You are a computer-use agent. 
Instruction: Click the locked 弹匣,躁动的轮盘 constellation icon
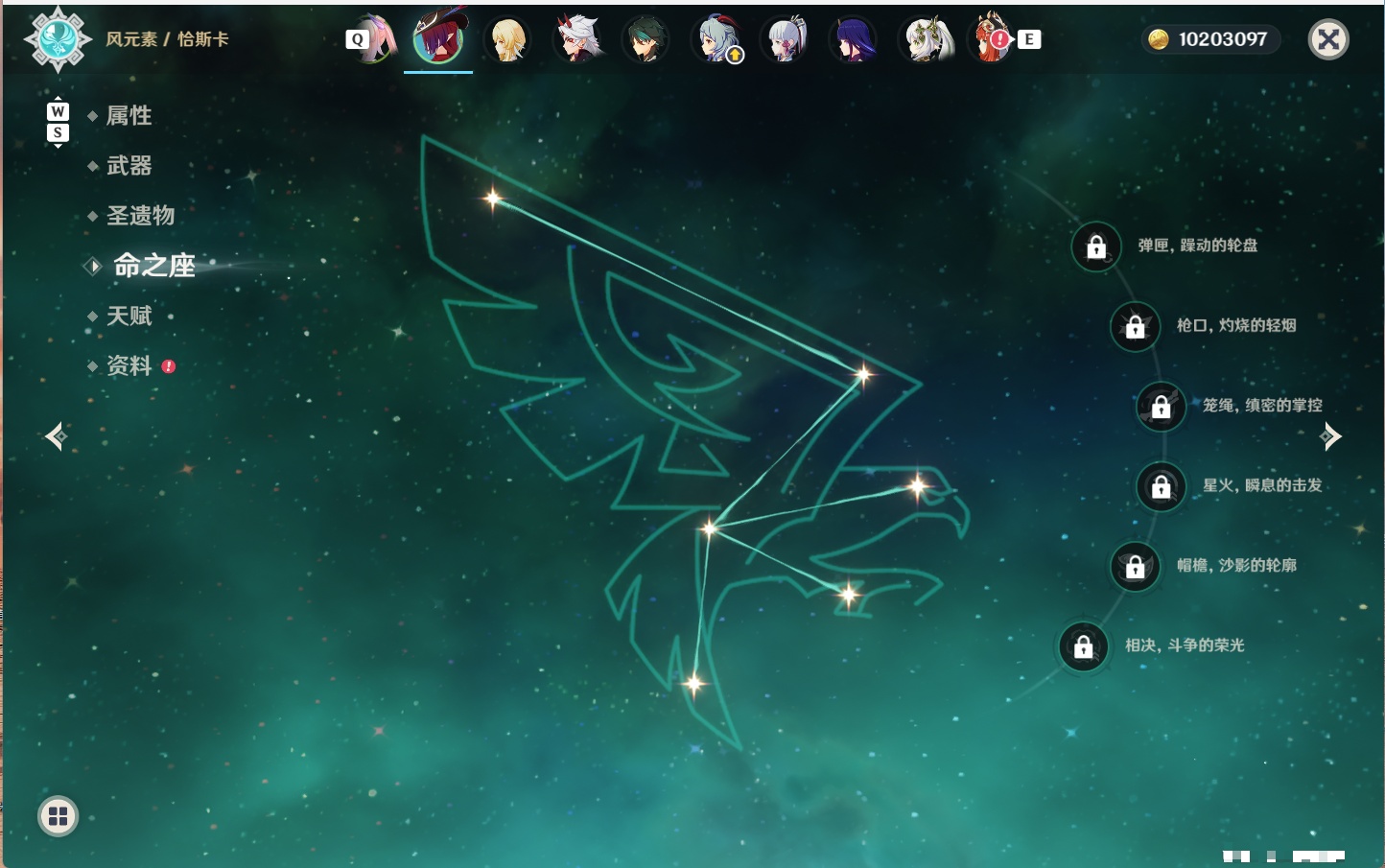coord(1096,247)
